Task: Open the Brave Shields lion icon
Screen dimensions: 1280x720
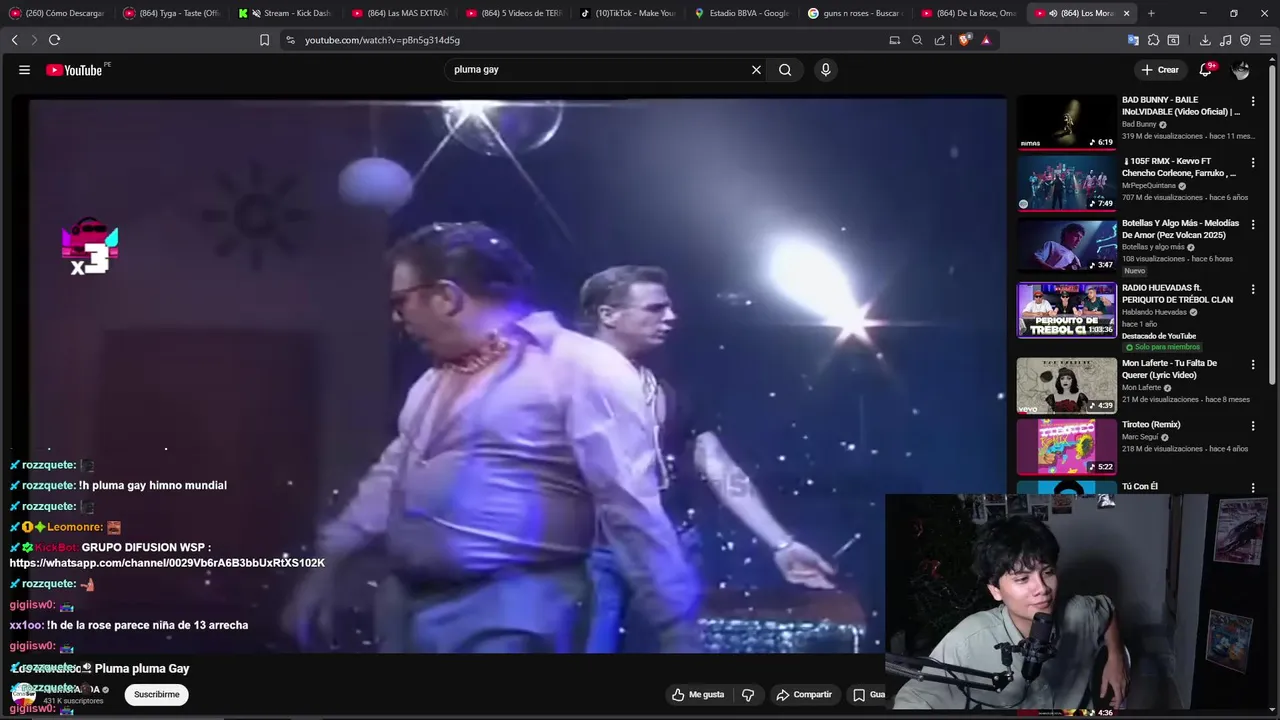Action: (964, 40)
